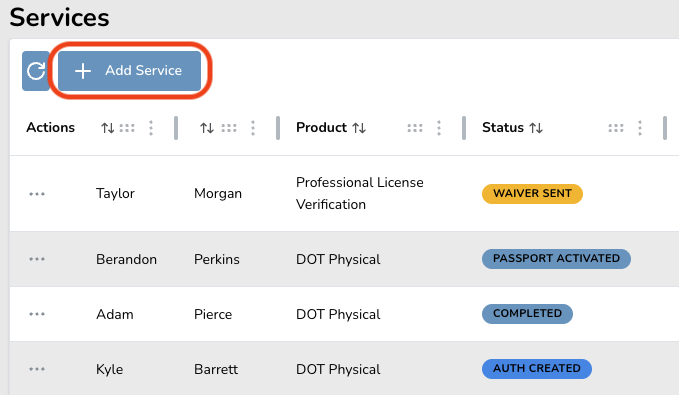Viewport: 679px width, 395px height.
Task: Open the first name column kebab menu
Action: pyautogui.click(x=151, y=128)
